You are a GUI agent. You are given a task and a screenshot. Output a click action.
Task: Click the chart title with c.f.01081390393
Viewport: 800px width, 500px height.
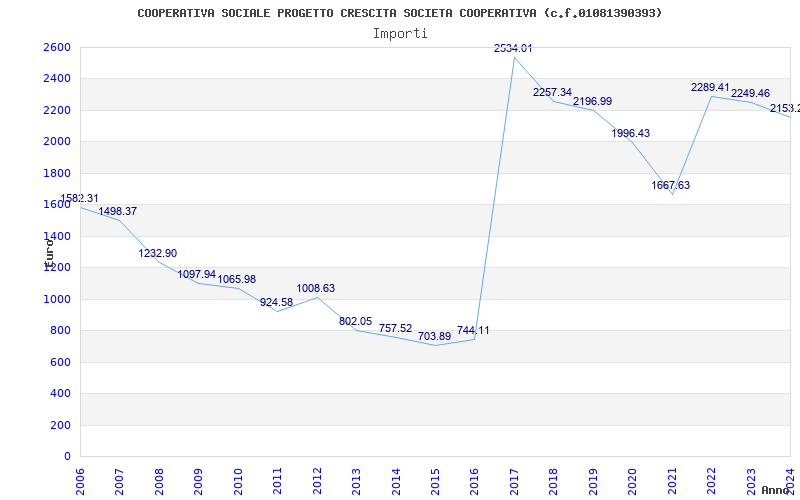point(399,13)
